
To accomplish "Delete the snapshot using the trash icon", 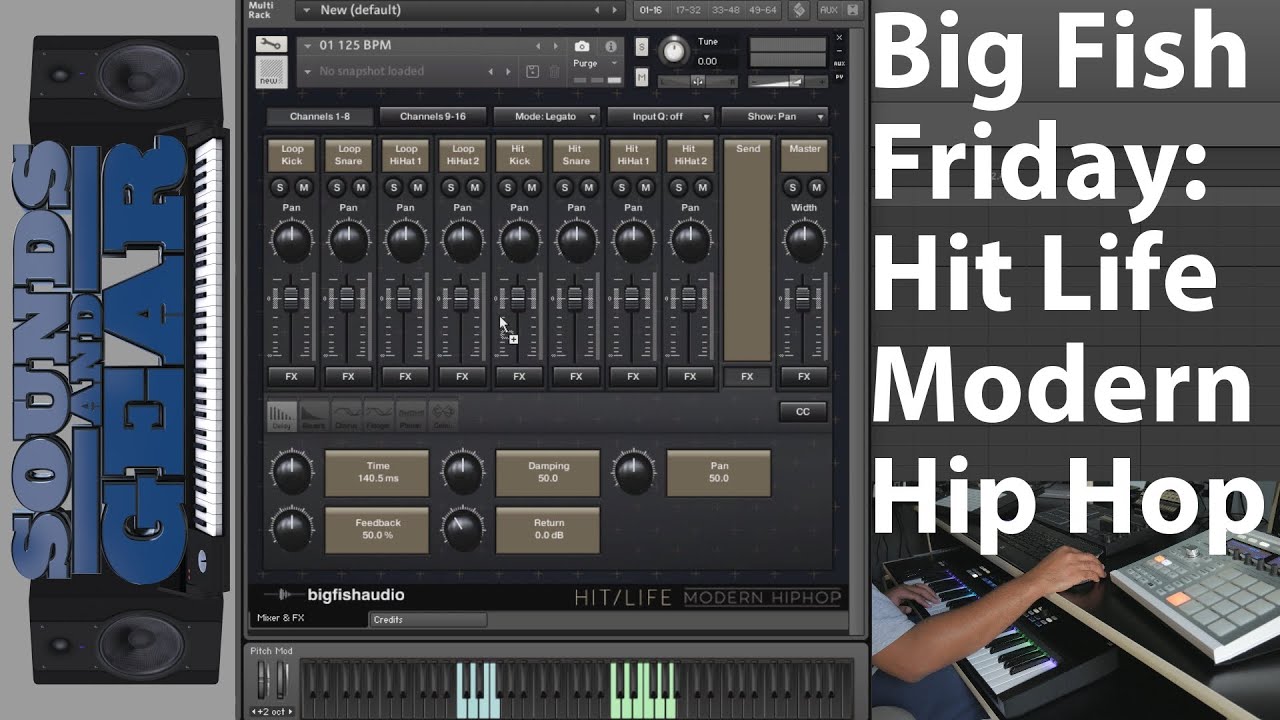I will [555, 71].
